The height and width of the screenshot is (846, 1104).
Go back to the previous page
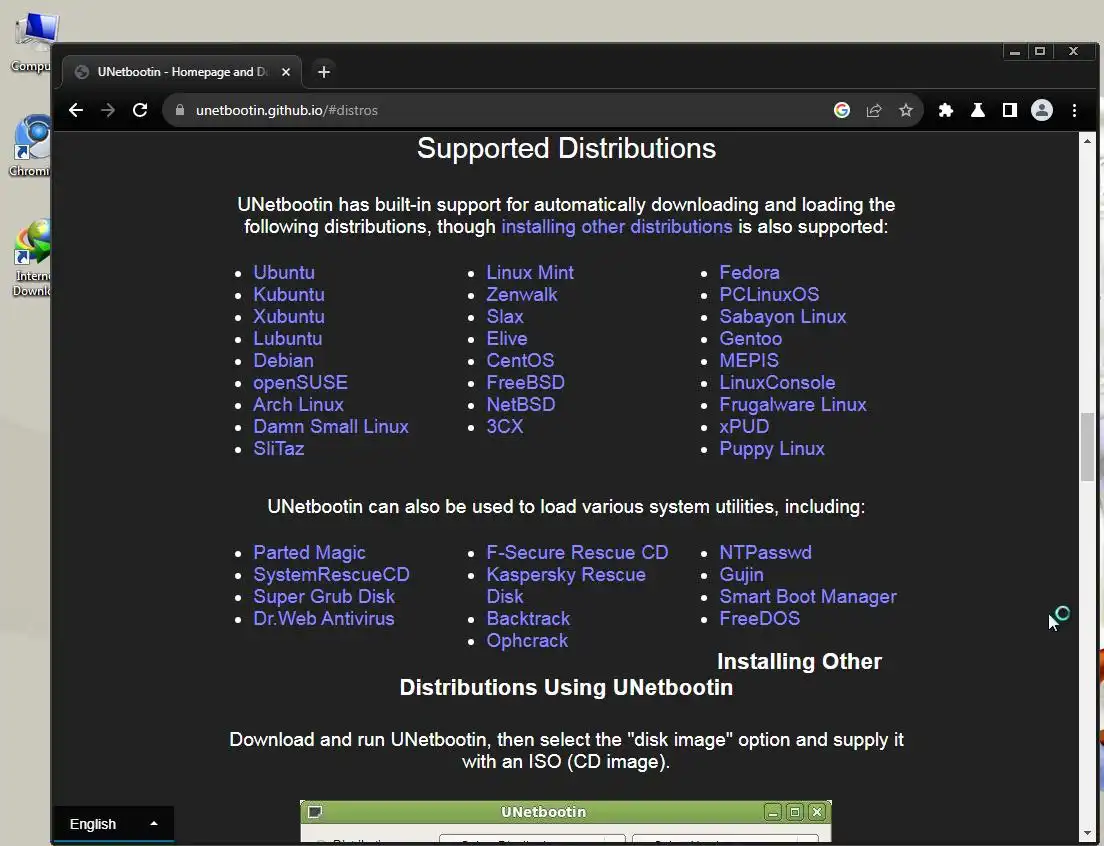point(76,111)
